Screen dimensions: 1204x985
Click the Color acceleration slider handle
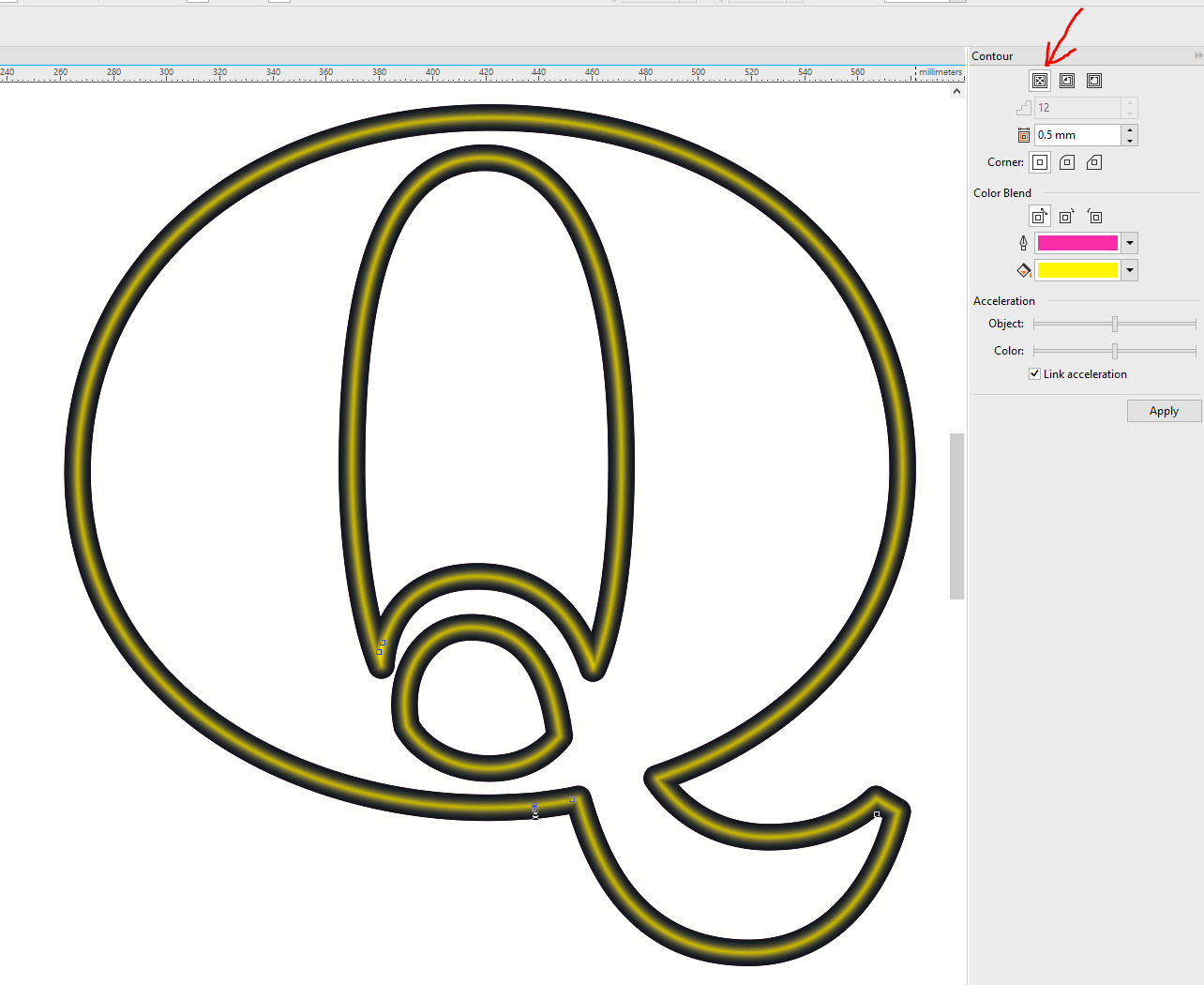click(1115, 351)
